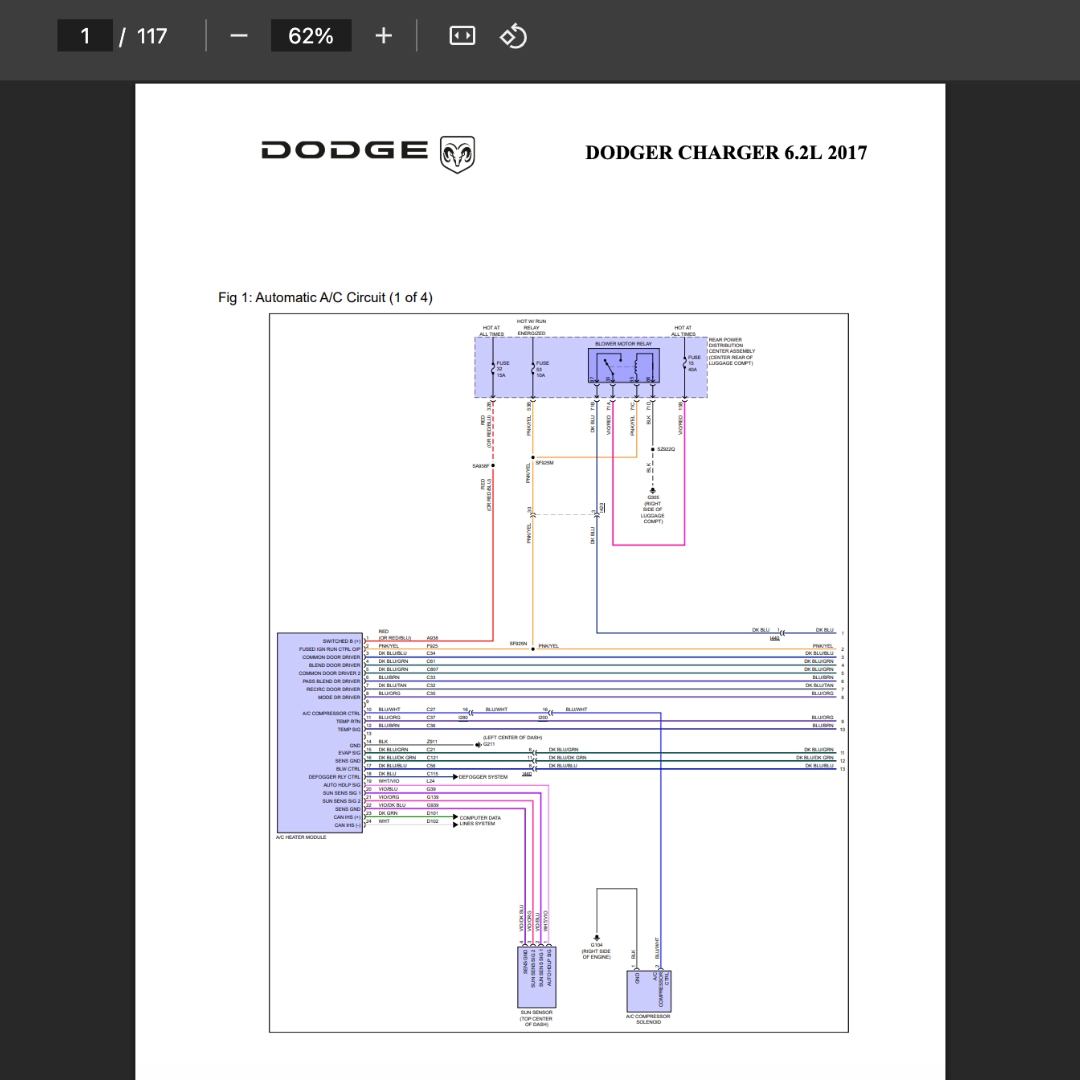Image resolution: width=1080 pixels, height=1080 pixels.
Task: Click the 'G305 (RIGHT SIDE OF LUGGAGE COMPT)' label
Action: (x=653, y=509)
